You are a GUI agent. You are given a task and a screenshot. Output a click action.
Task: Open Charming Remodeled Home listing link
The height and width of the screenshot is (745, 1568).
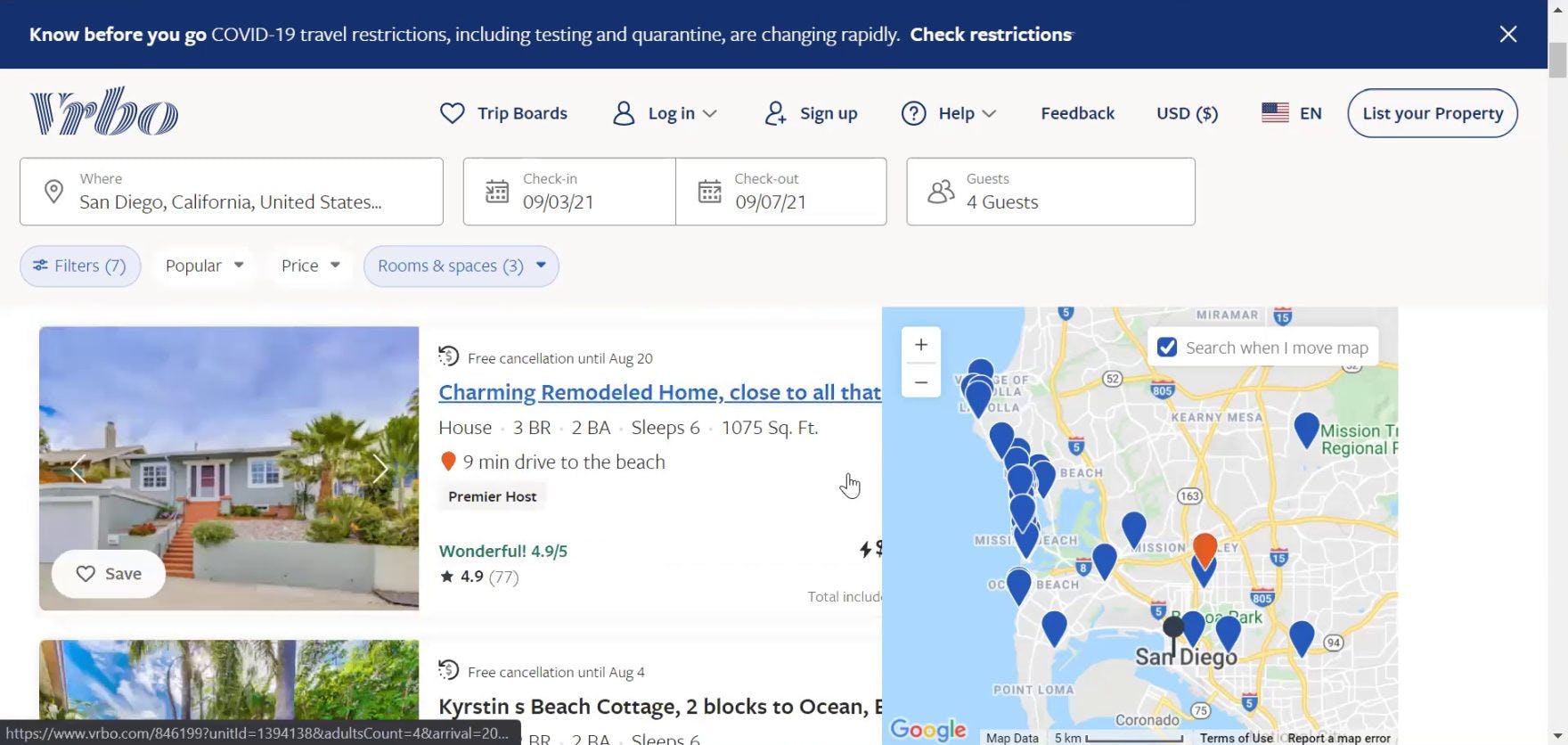point(659,392)
